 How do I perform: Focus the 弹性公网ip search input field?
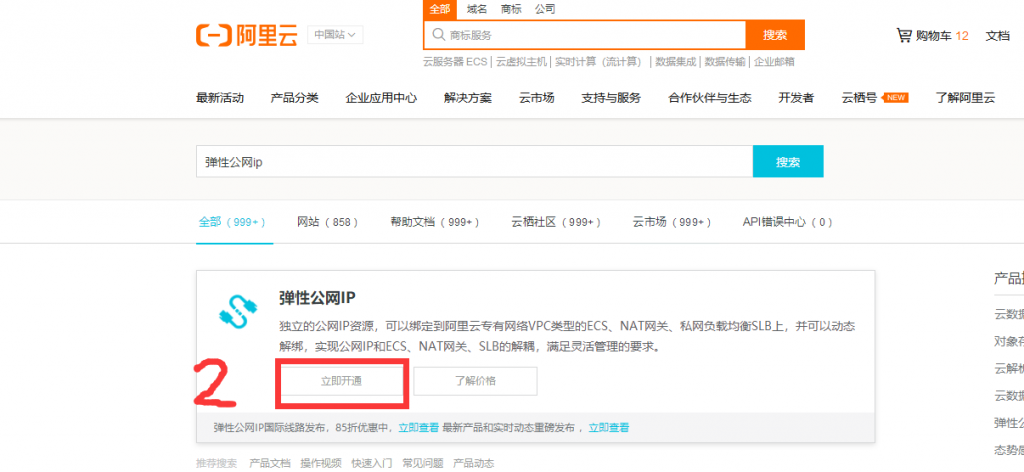(x=473, y=161)
